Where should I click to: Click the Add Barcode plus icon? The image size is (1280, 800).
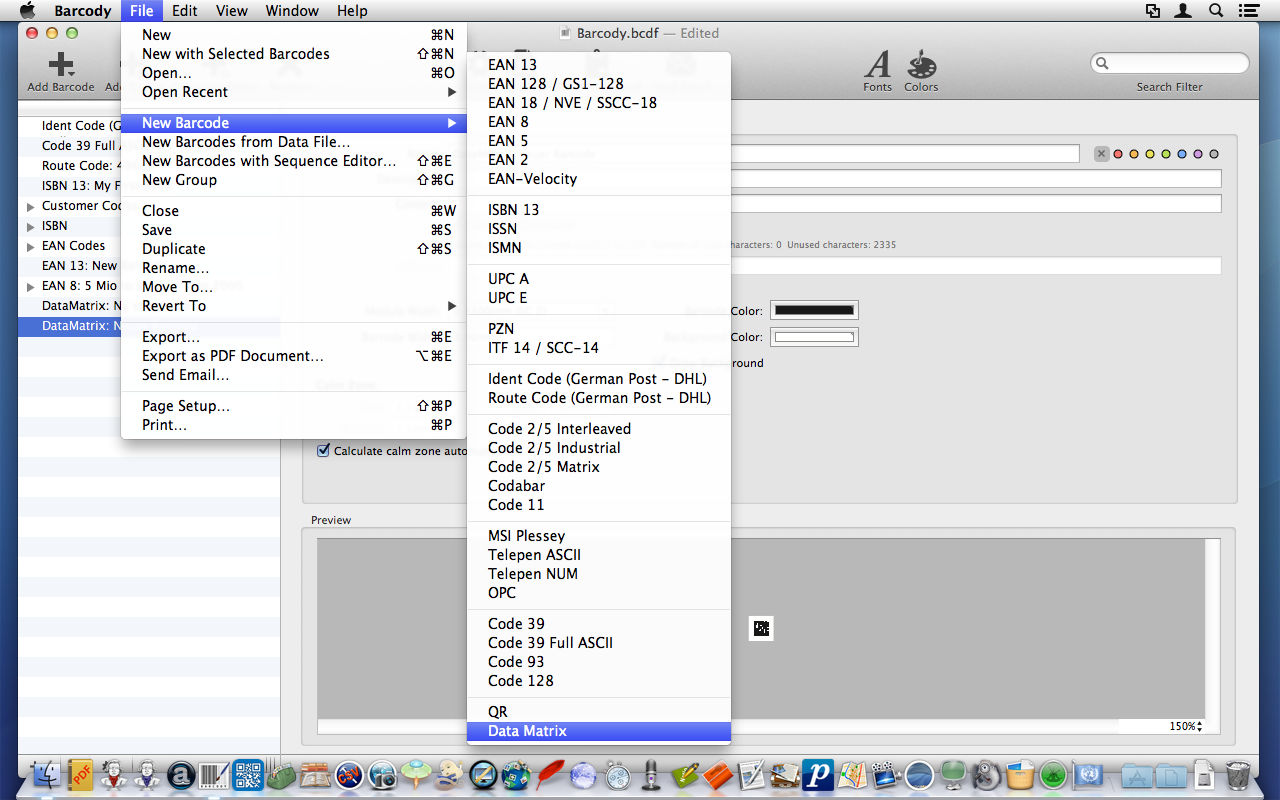(x=61, y=65)
